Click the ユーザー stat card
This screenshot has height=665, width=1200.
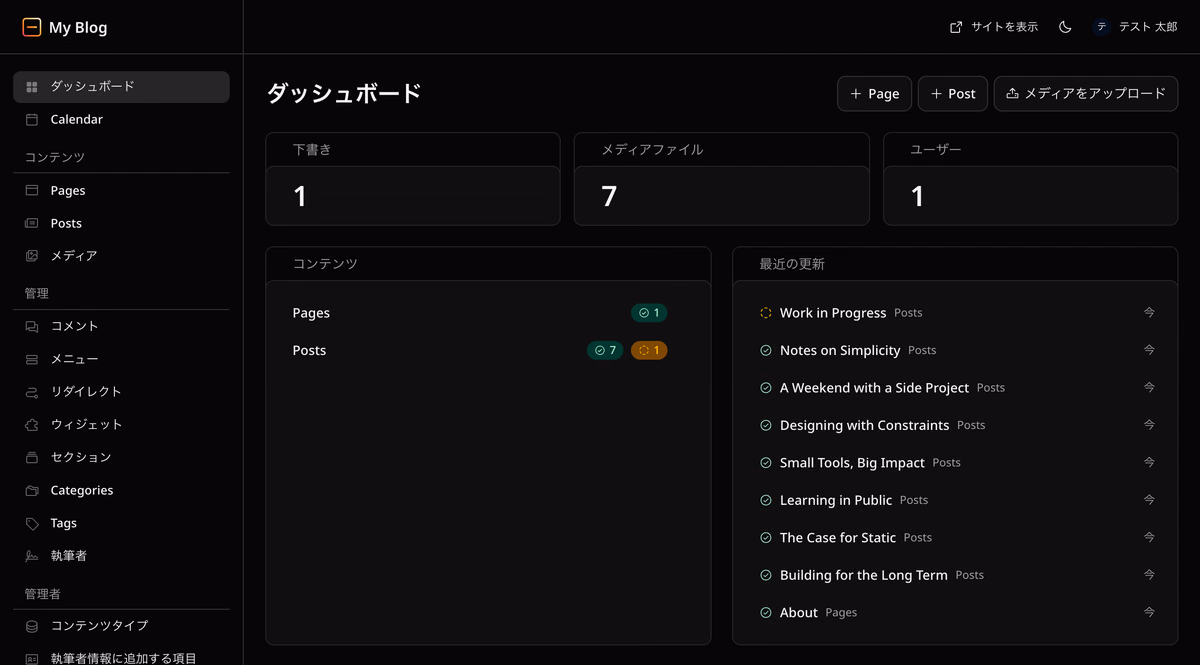point(1031,179)
